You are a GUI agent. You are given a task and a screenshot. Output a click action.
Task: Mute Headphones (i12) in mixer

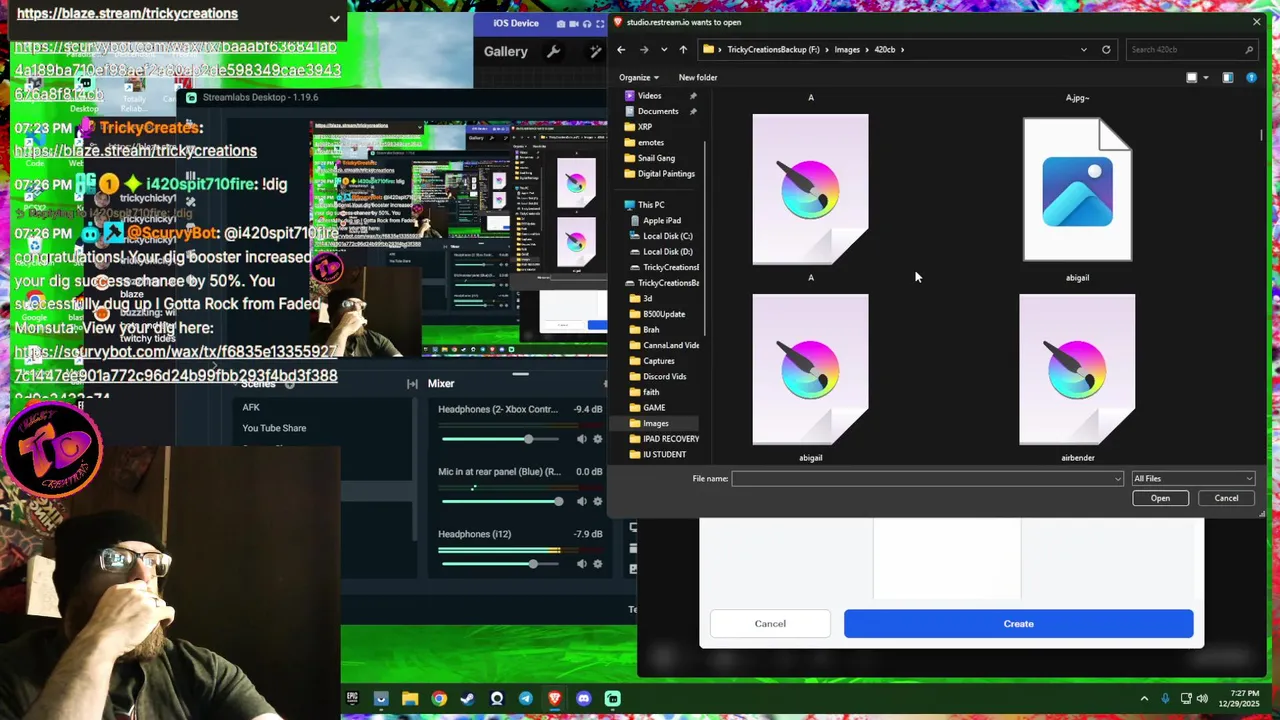[581, 564]
